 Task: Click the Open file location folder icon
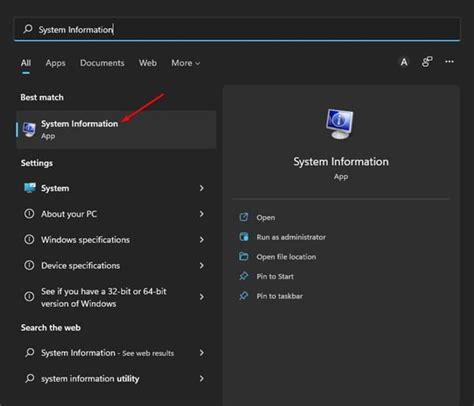[x=244, y=256]
